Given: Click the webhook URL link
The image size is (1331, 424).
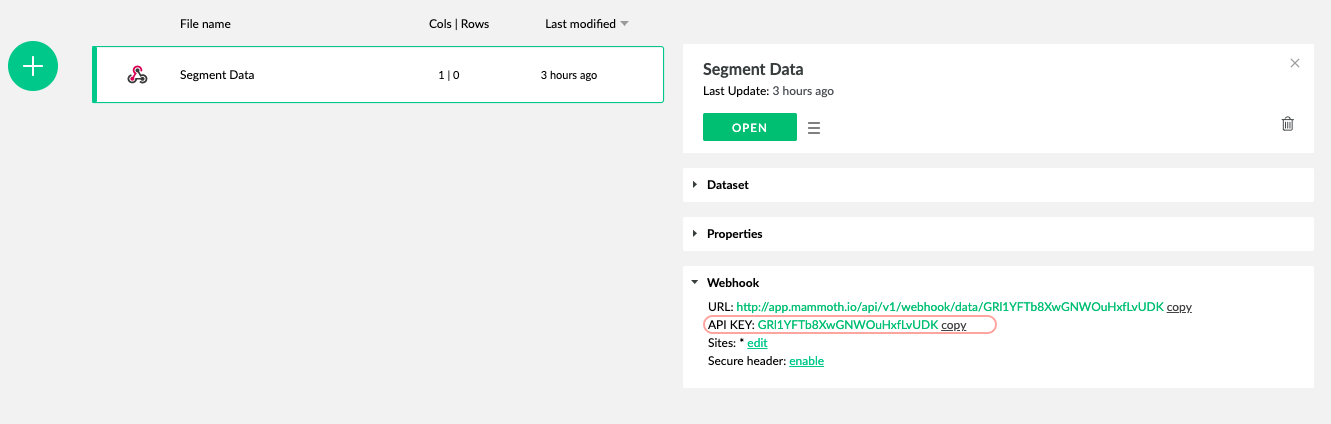Looking at the screenshot, I should [949, 308].
